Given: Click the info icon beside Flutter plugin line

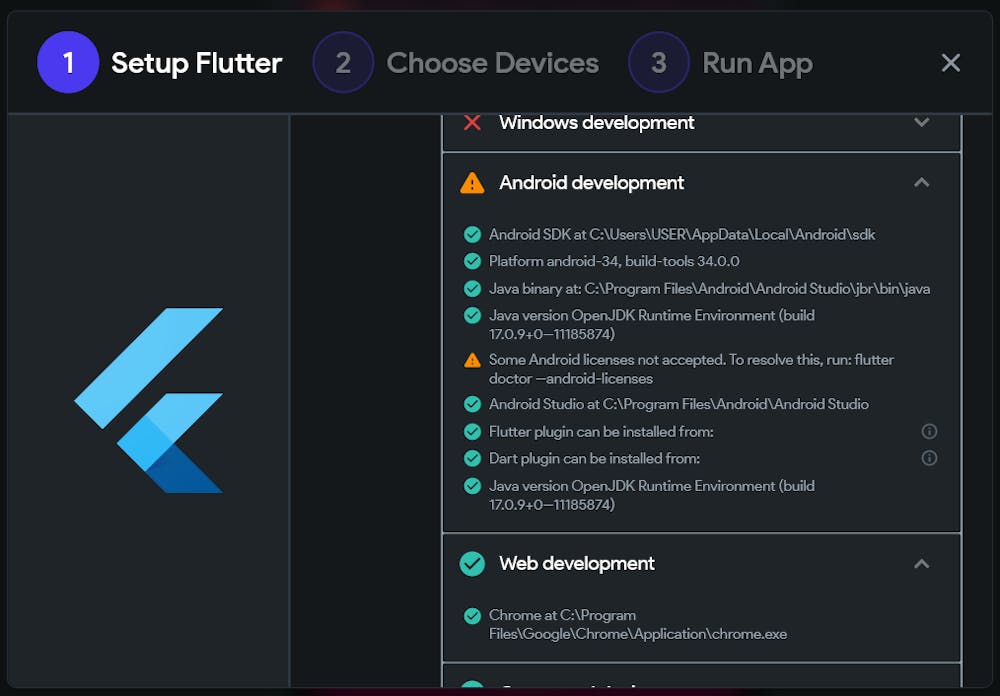Looking at the screenshot, I should [x=929, y=432].
